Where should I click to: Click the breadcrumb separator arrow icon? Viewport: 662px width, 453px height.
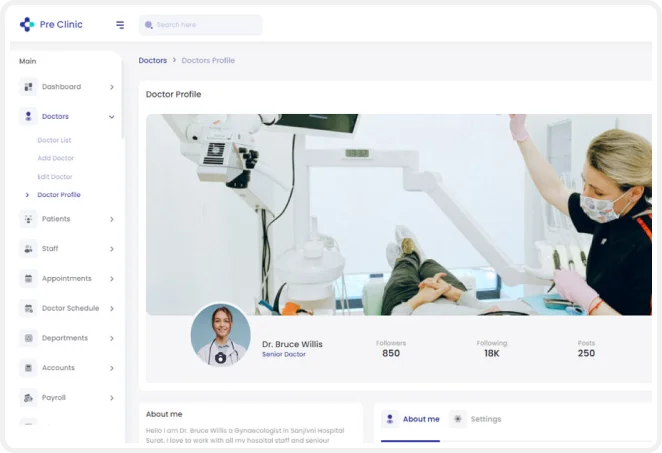click(x=174, y=60)
